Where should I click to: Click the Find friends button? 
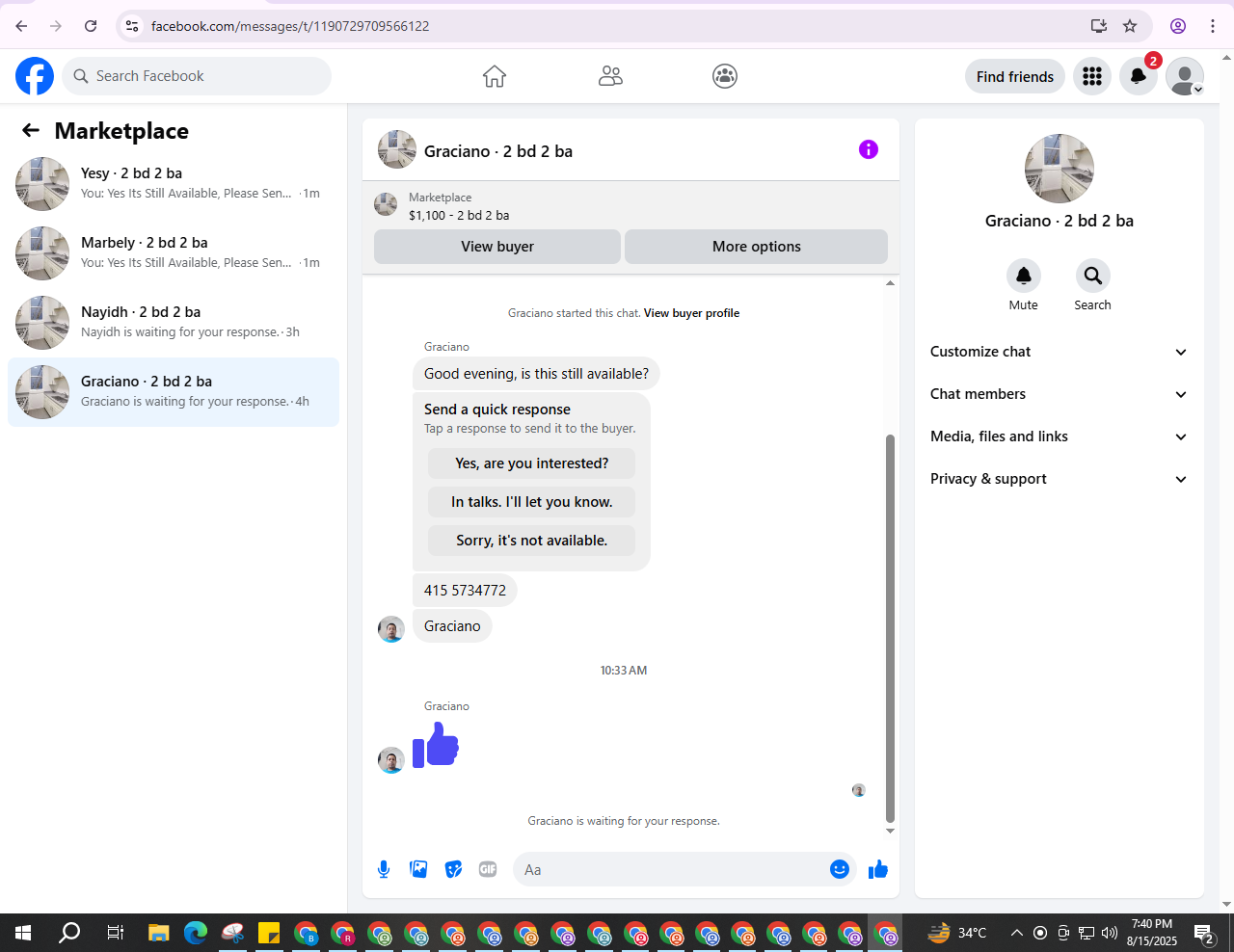point(1015,76)
